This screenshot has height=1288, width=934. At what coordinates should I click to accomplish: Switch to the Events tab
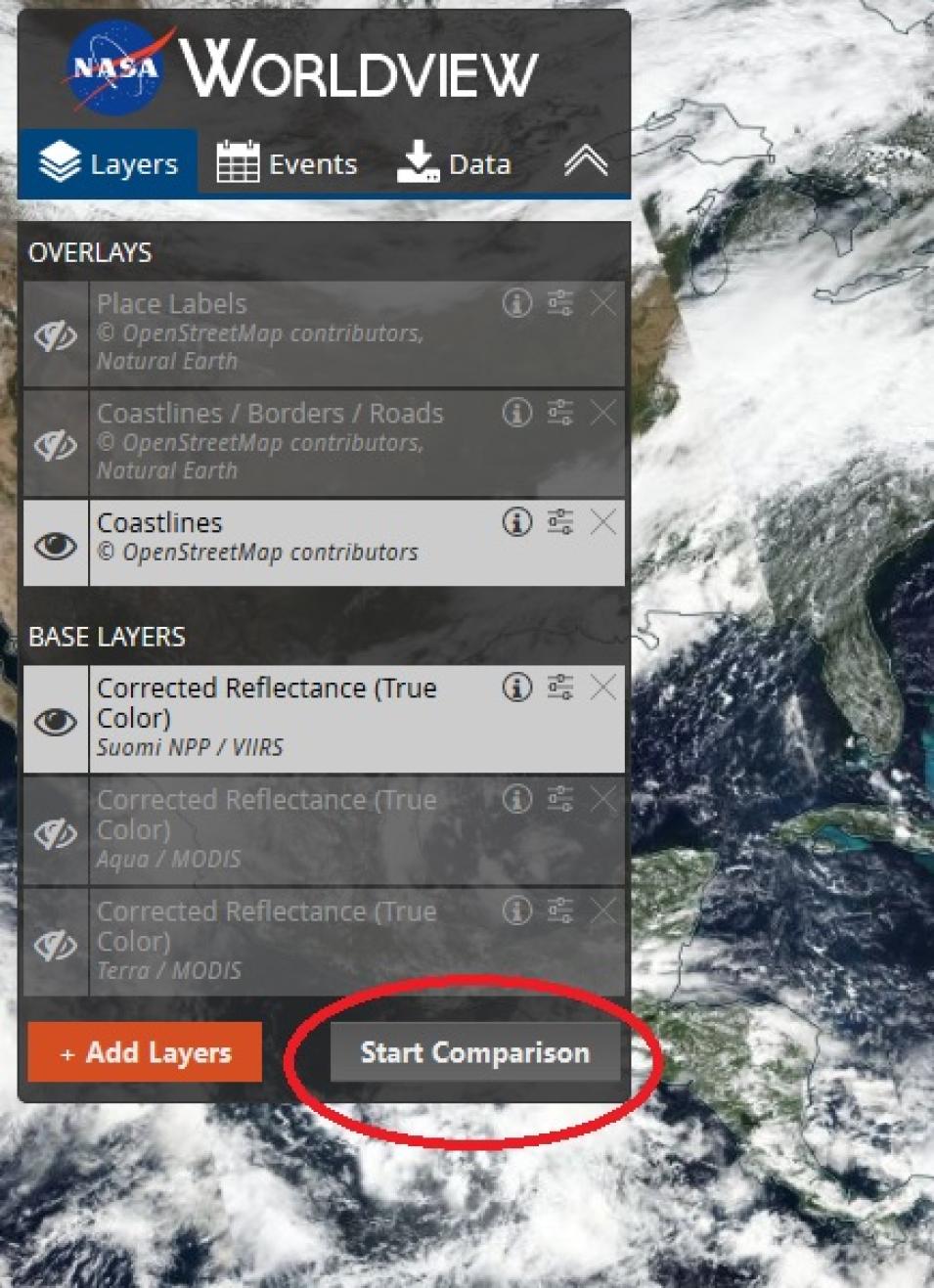pyautogui.click(x=287, y=163)
